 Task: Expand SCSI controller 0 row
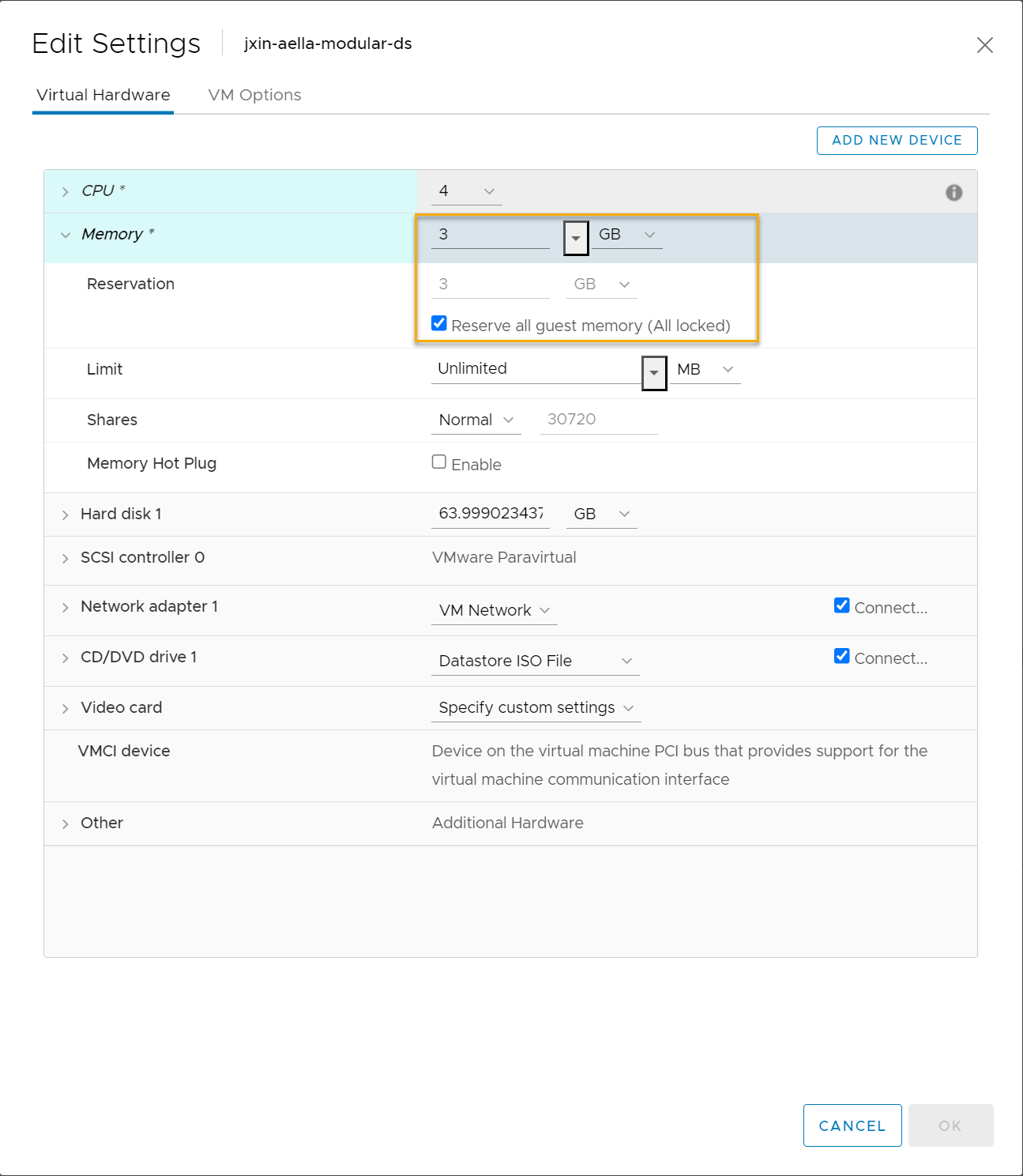coord(66,559)
